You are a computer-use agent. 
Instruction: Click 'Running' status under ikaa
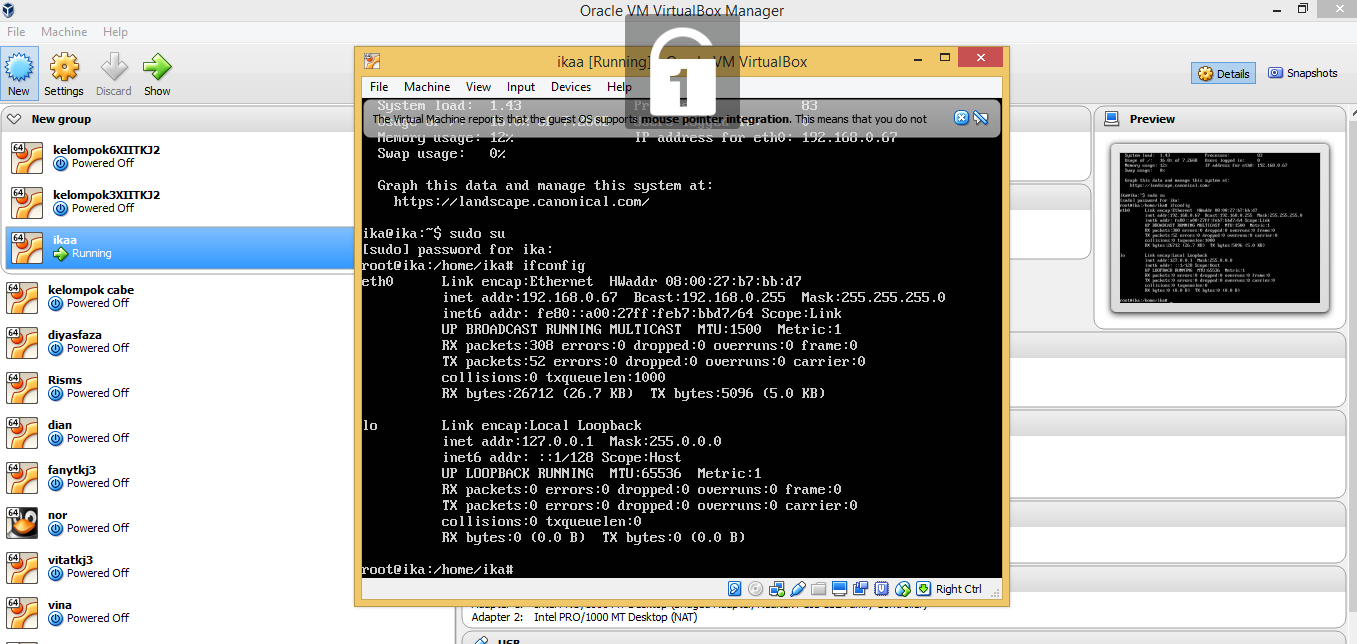[92, 254]
